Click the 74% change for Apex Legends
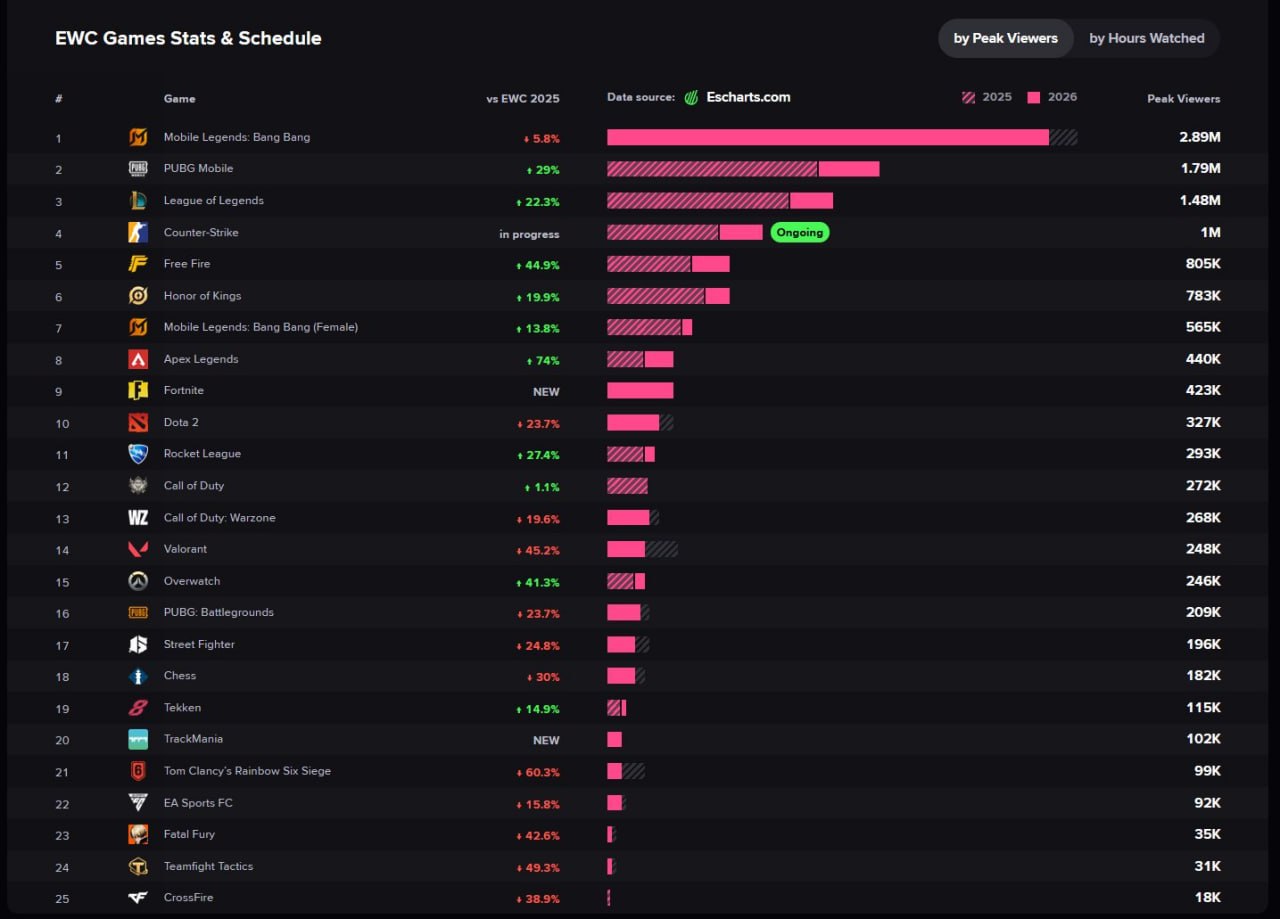This screenshot has width=1280, height=919. 543,360
